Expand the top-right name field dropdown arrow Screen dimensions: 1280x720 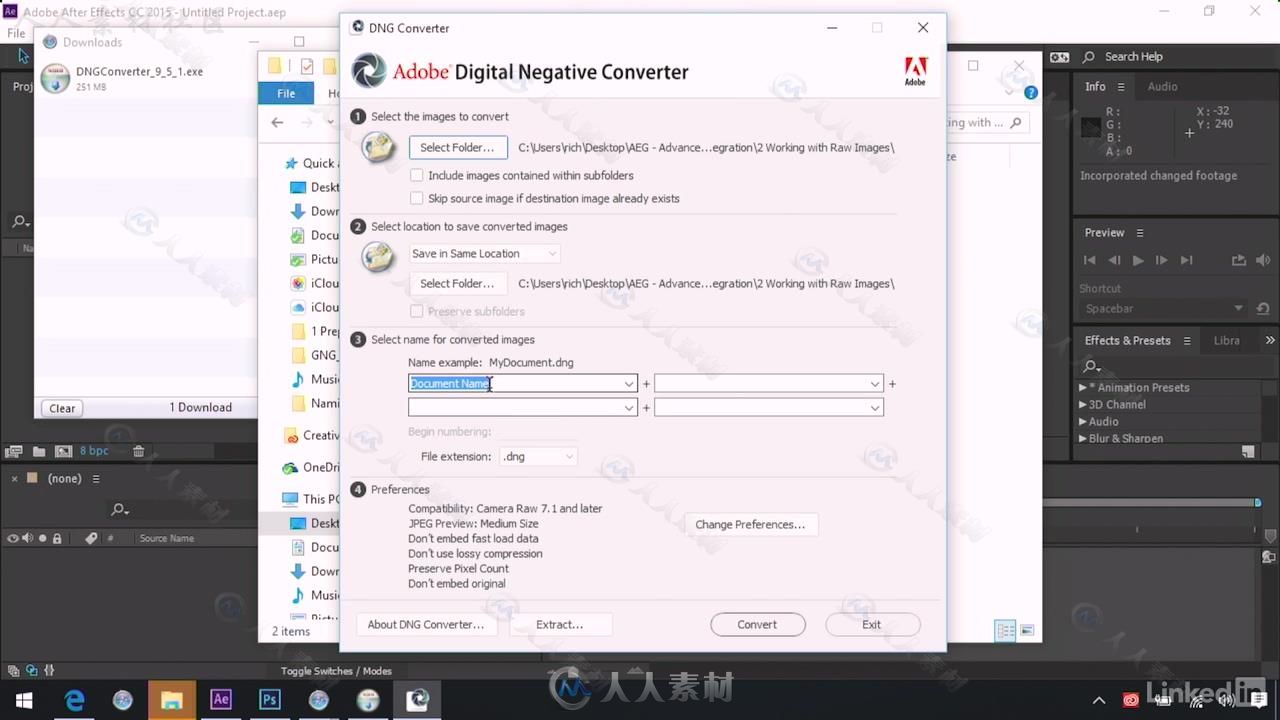pos(875,384)
